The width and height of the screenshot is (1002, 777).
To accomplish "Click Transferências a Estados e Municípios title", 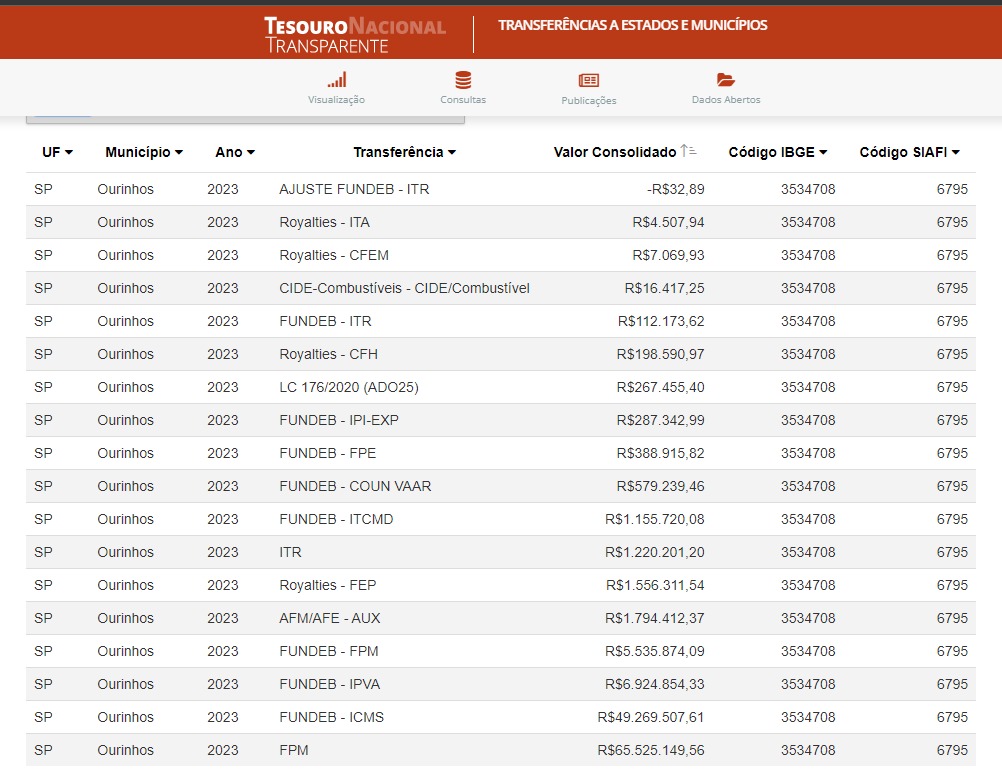I will [633, 25].
